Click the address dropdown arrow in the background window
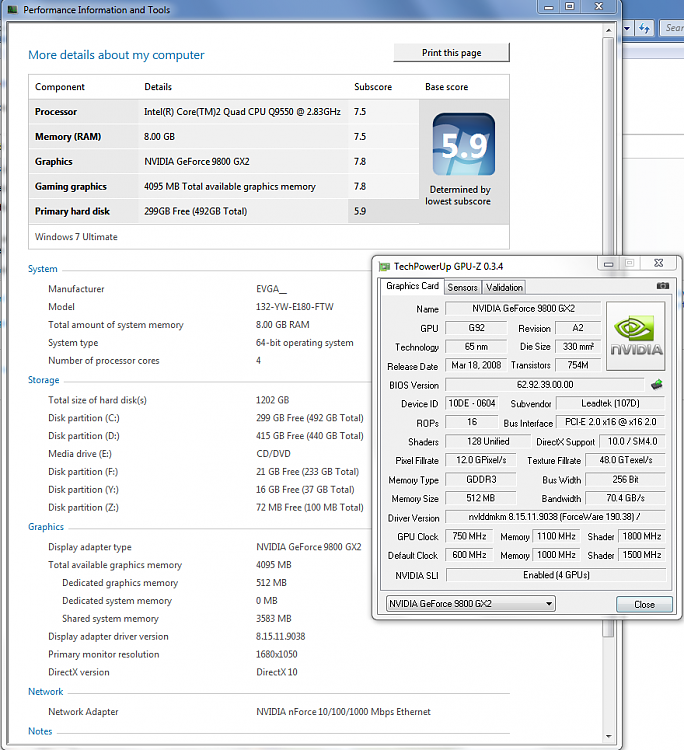 pos(627,28)
